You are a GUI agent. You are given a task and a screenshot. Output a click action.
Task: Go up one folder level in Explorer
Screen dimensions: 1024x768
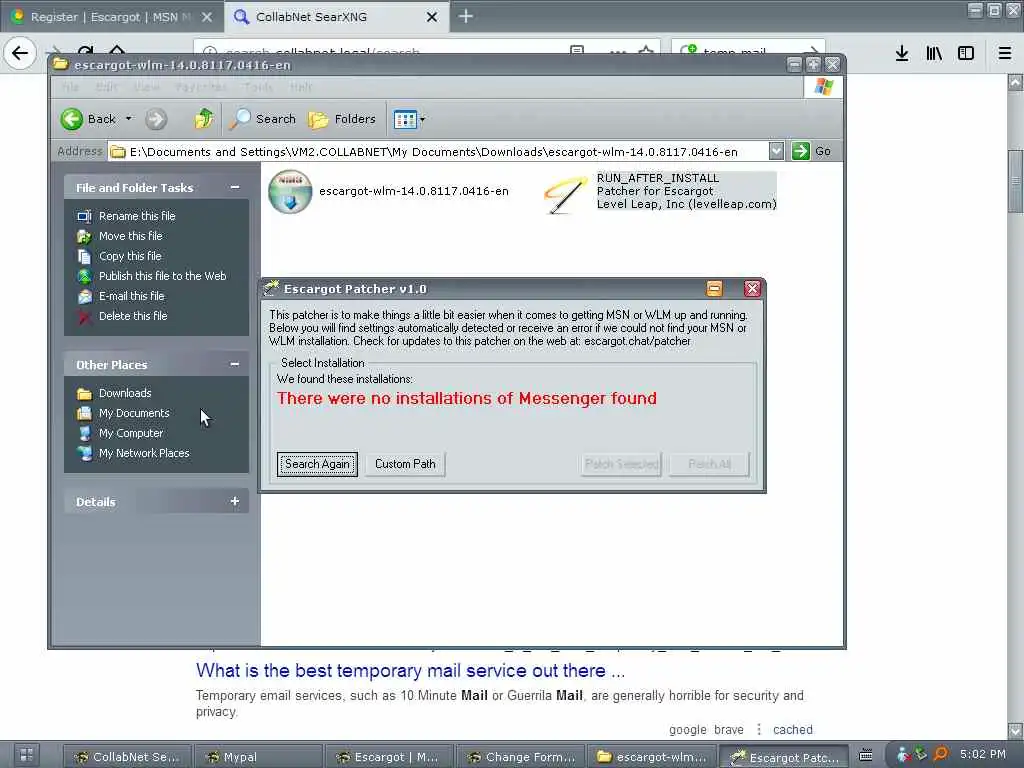204,119
